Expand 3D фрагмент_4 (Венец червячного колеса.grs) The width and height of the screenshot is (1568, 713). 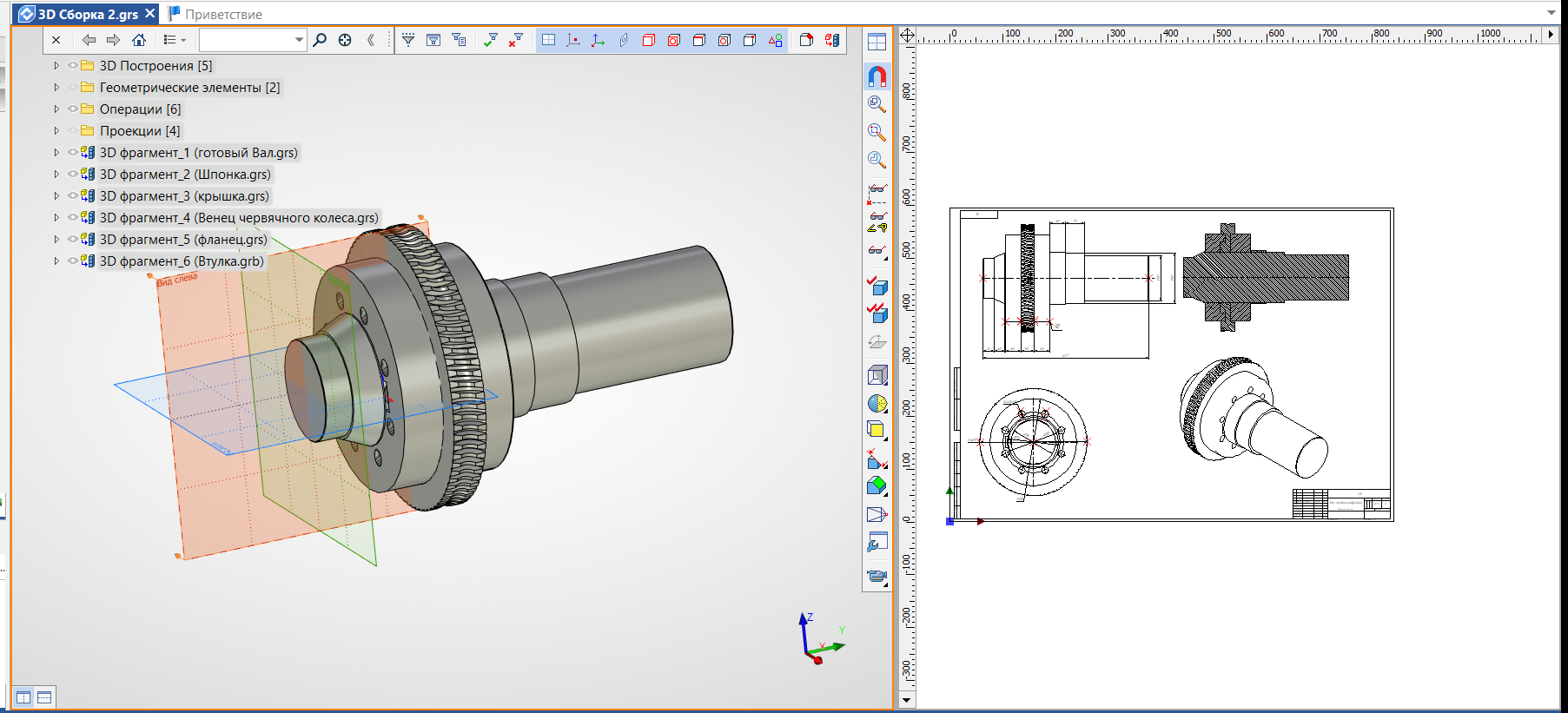click(56, 218)
